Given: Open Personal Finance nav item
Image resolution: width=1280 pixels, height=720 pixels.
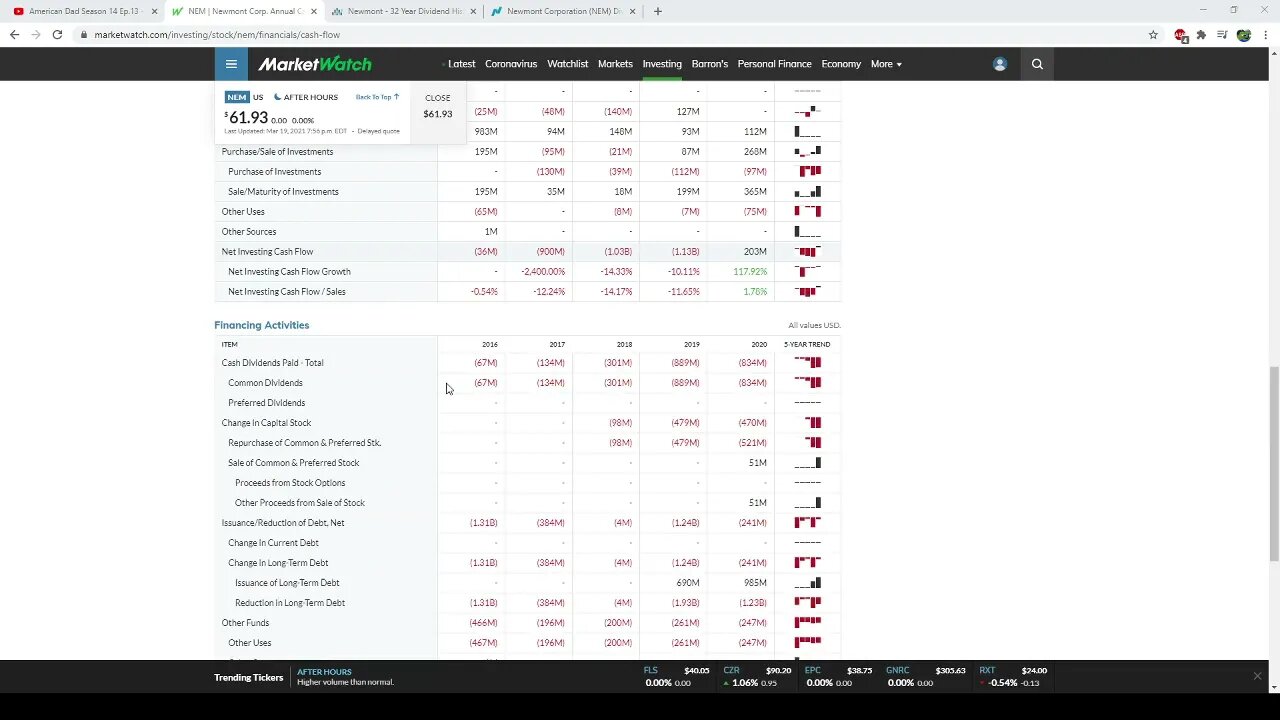Looking at the screenshot, I should (774, 64).
